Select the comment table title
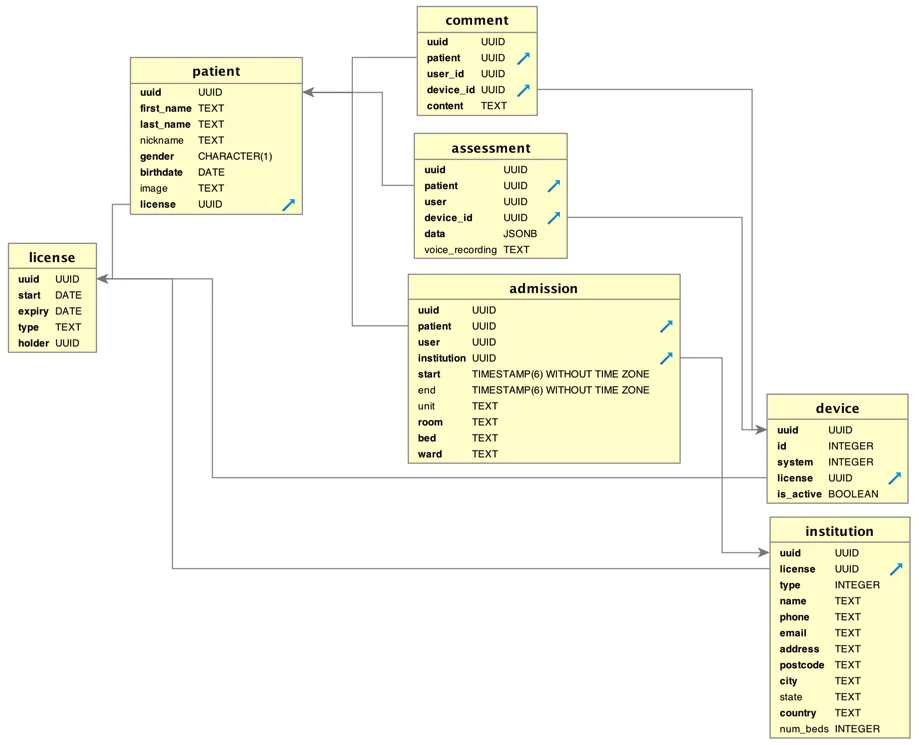The width and height of the screenshot is (919, 745). coord(477,21)
